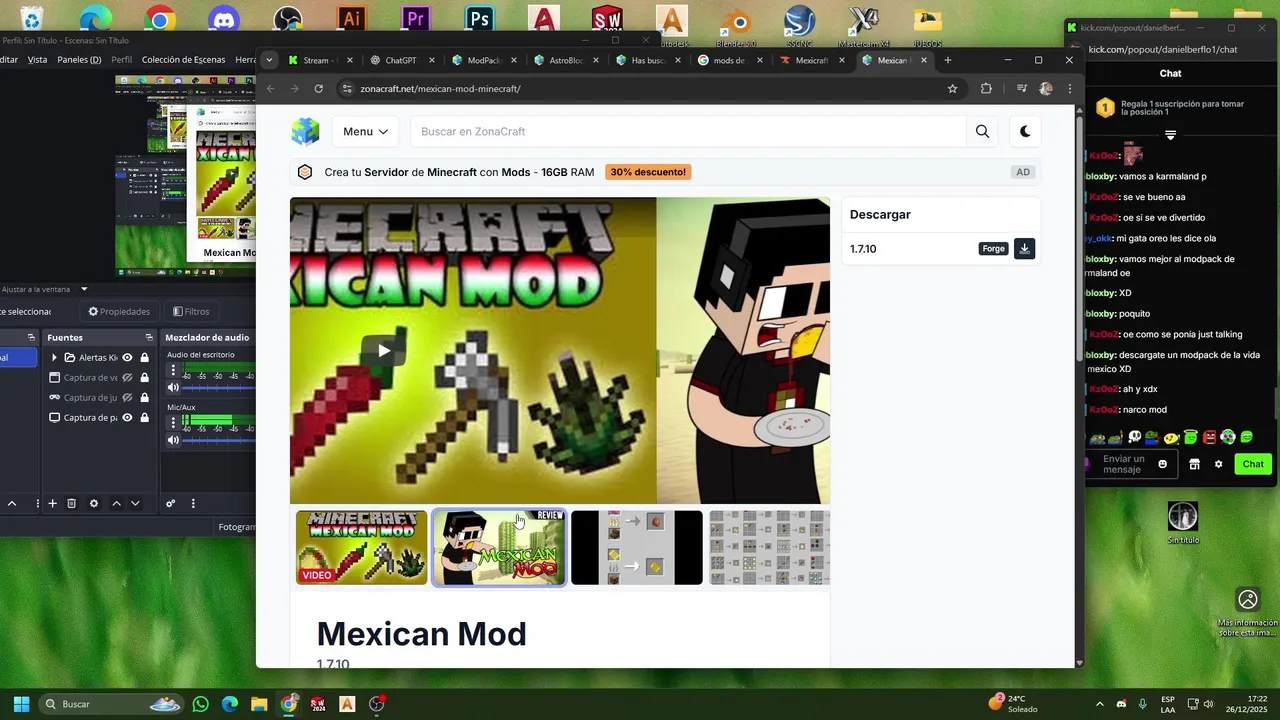The image size is (1280, 720).
Task: Show the Captura de juego source
Action: [x=127, y=397]
